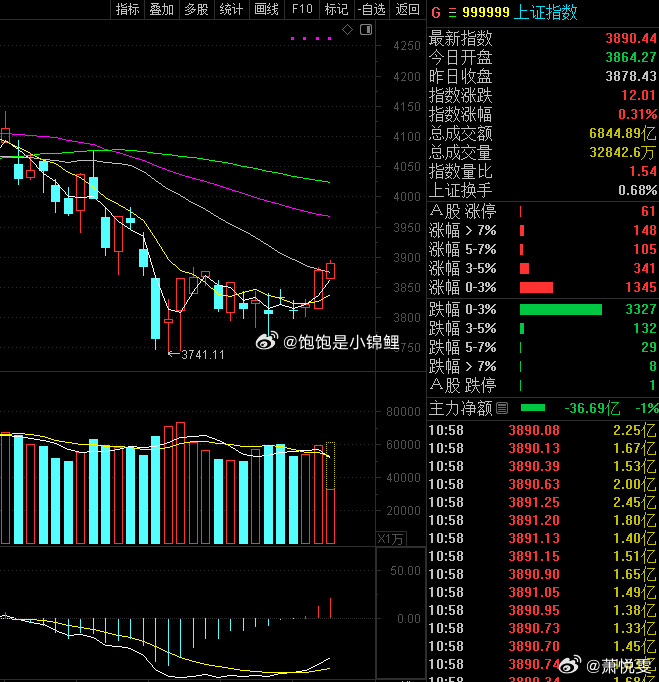Click the green 主力净额 net flow bar
The height and width of the screenshot is (682, 659).
point(532,408)
